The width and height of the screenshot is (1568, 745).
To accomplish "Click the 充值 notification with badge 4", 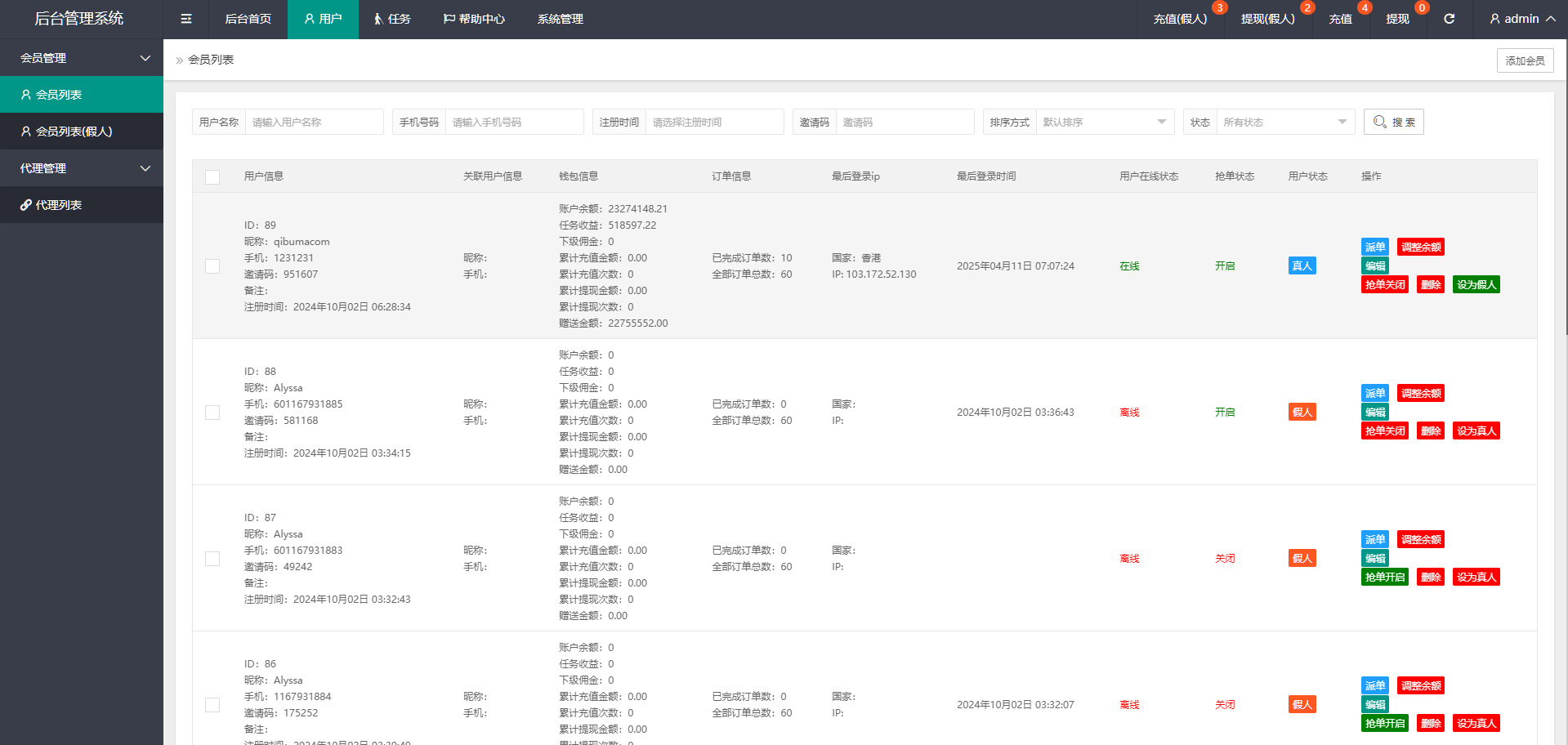I will point(1340,19).
